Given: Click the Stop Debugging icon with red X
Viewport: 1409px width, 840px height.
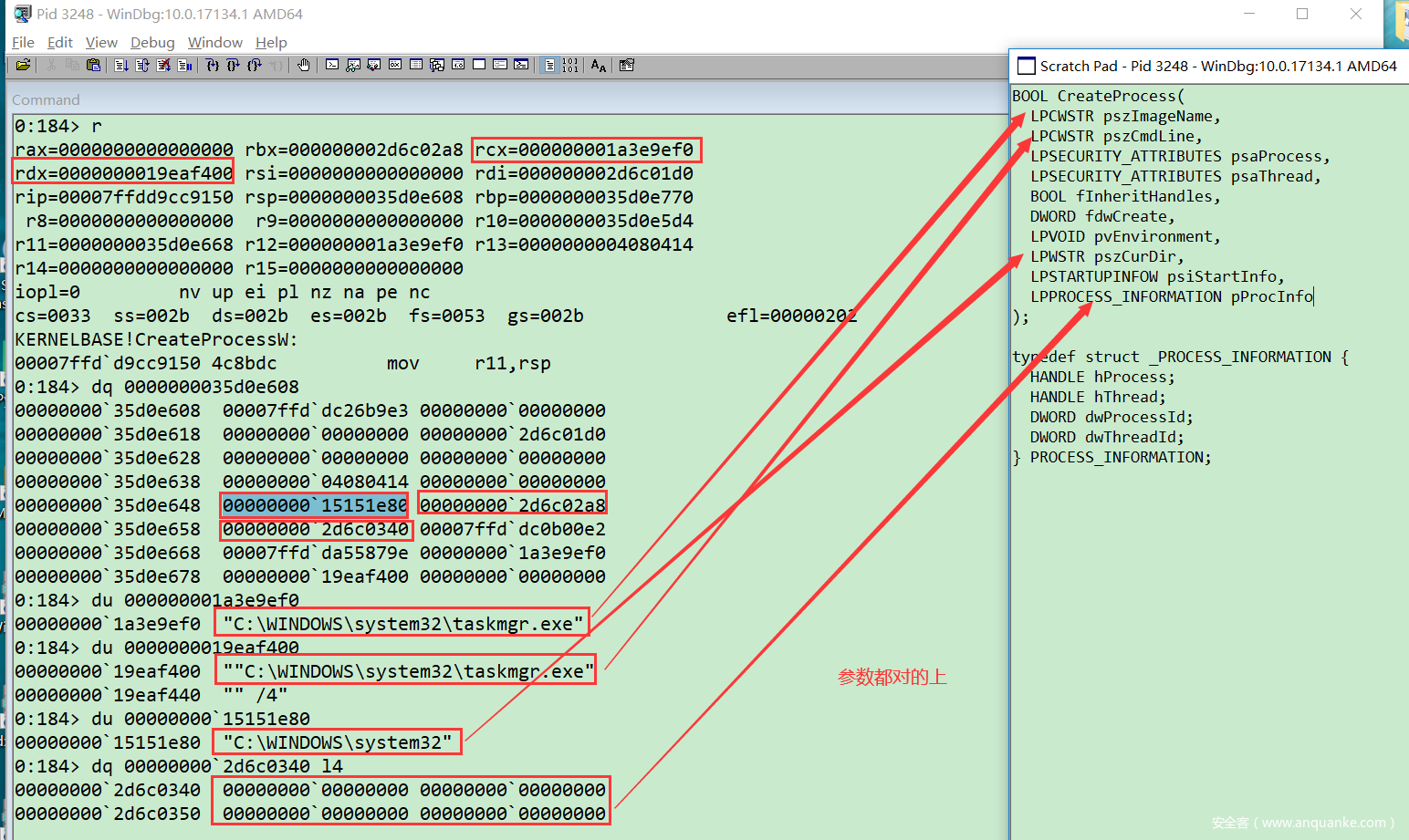Looking at the screenshot, I should [x=163, y=65].
